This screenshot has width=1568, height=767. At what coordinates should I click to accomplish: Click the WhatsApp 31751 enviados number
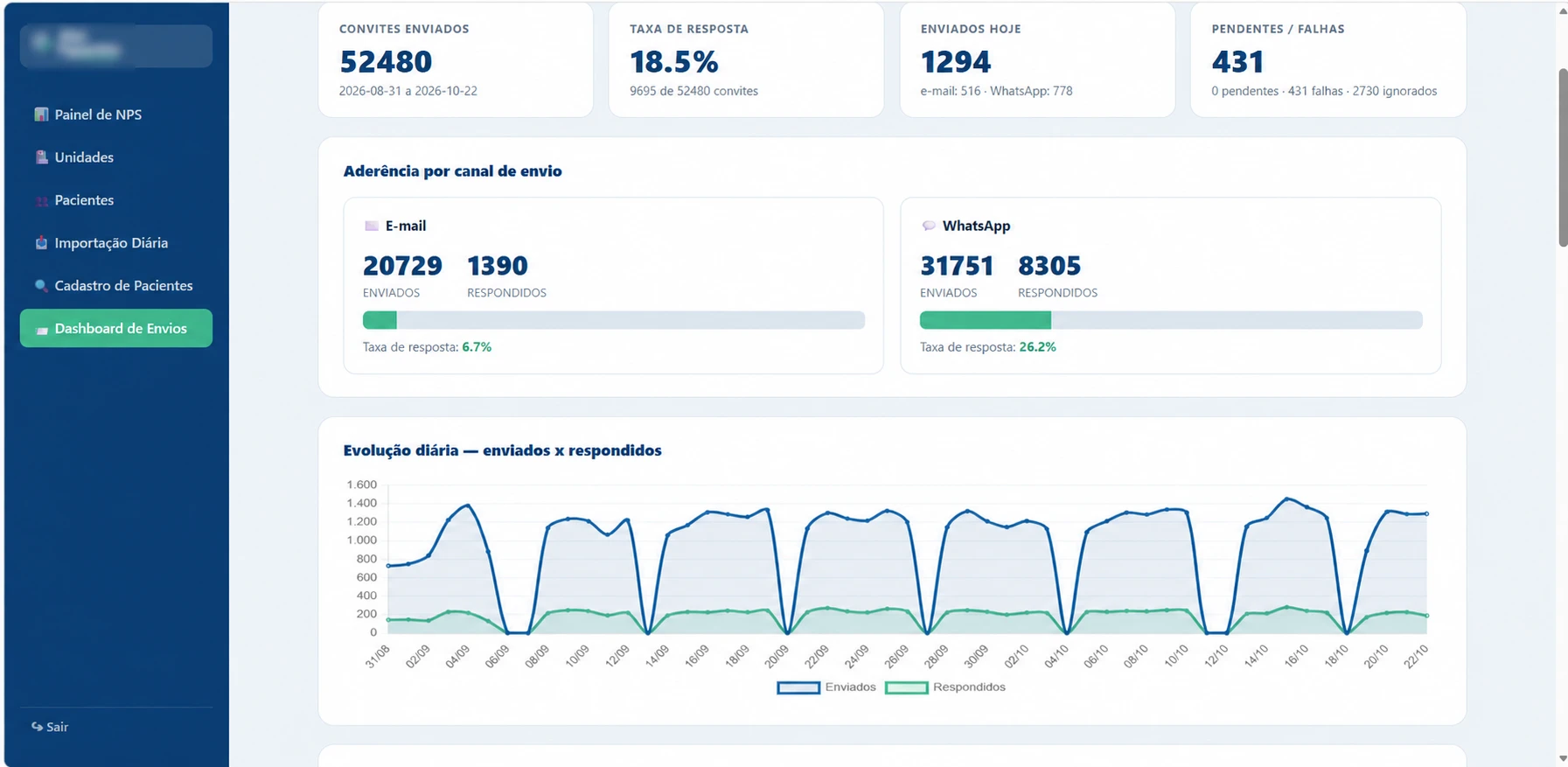pos(958,266)
